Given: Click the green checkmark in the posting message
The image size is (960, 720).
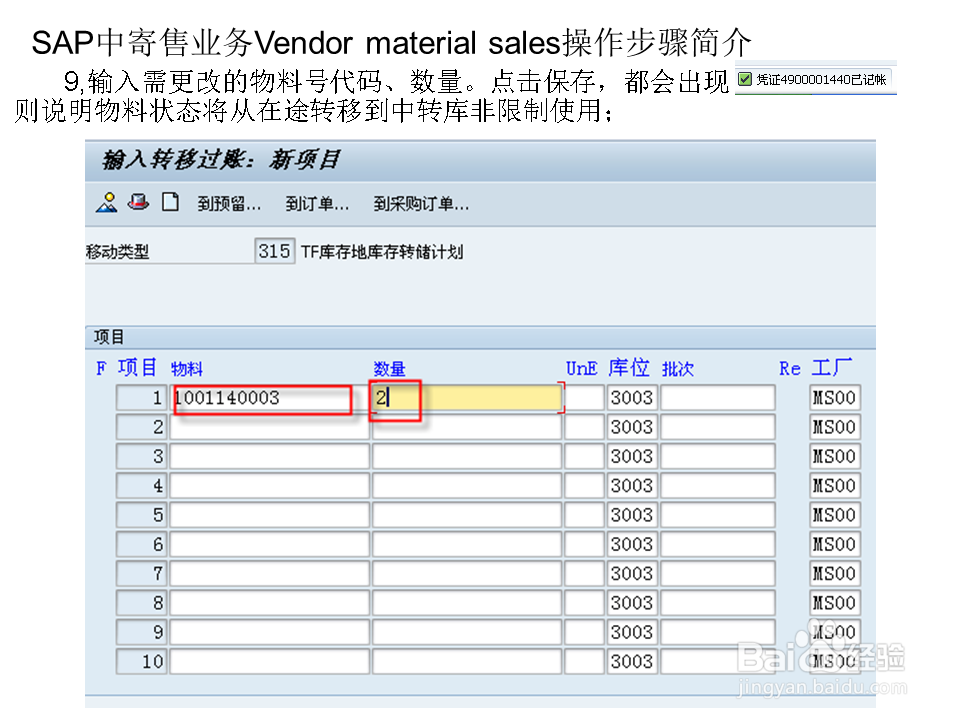Looking at the screenshot, I should click(742, 79).
